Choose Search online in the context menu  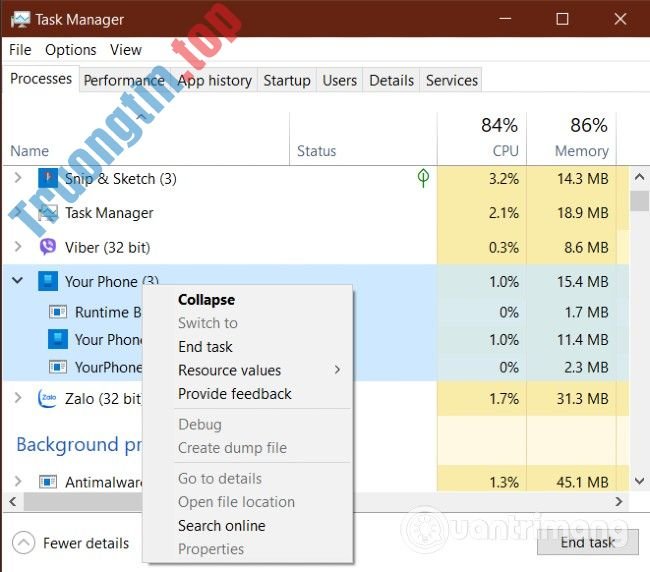click(248, 526)
